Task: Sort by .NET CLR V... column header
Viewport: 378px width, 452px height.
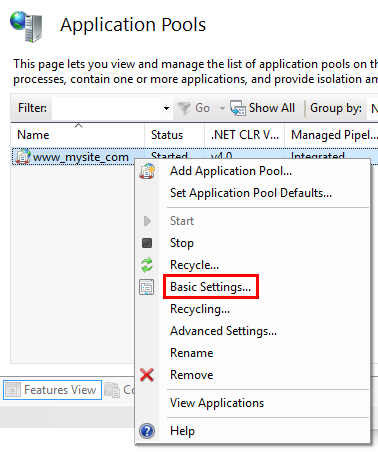Action: pyautogui.click(x=244, y=135)
